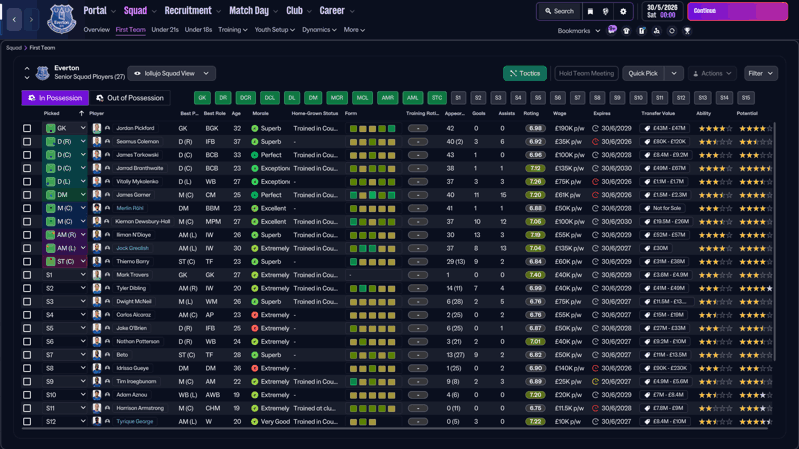Click the Quick Pick button

643,73
